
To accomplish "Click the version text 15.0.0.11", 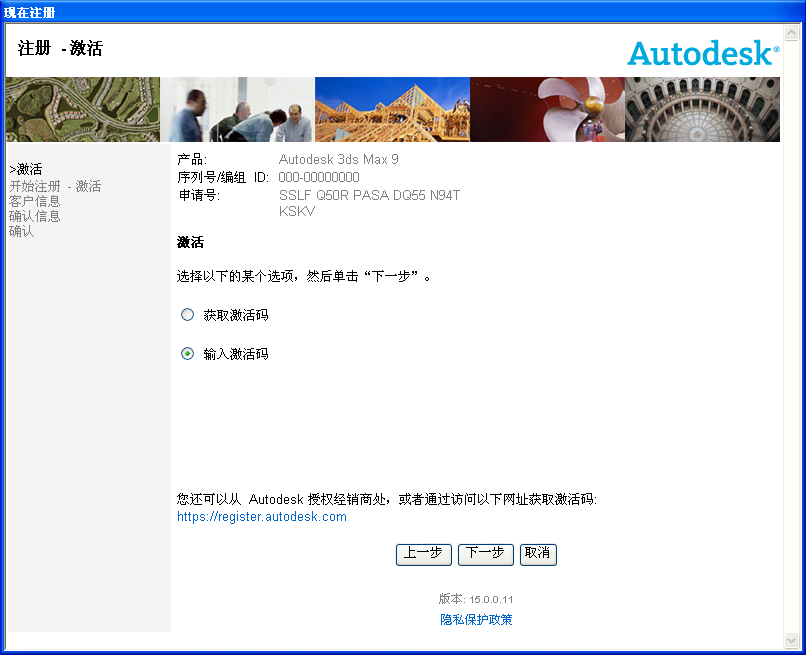I will point(491,599).
